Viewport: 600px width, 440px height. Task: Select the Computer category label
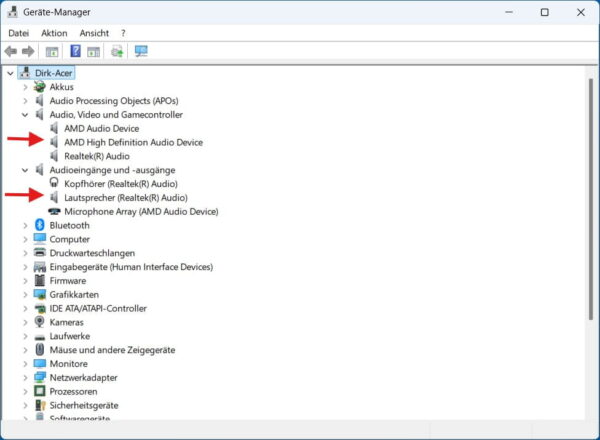pos(70,240)
